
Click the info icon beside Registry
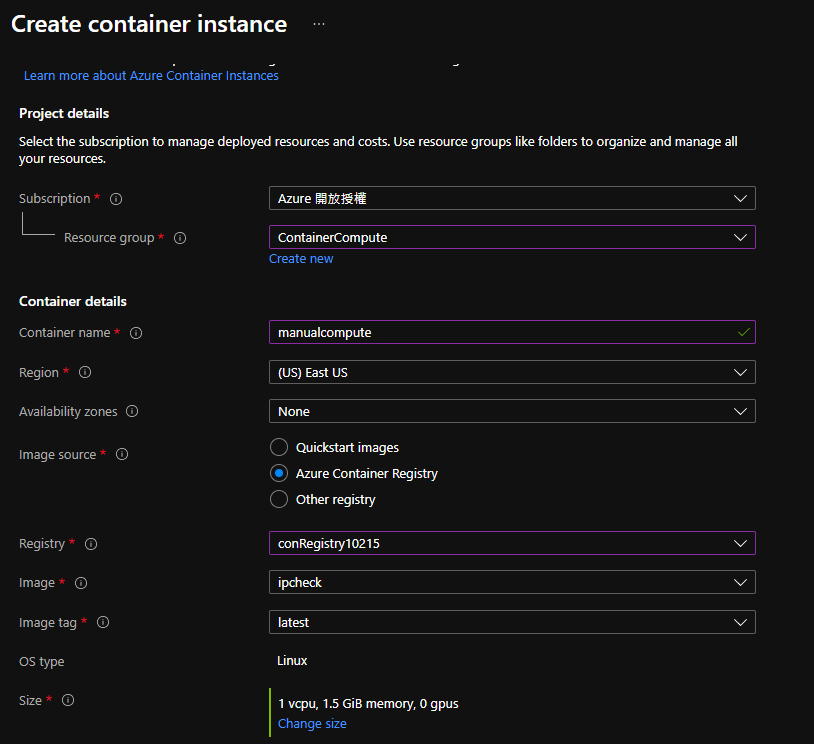coord(91,544)
